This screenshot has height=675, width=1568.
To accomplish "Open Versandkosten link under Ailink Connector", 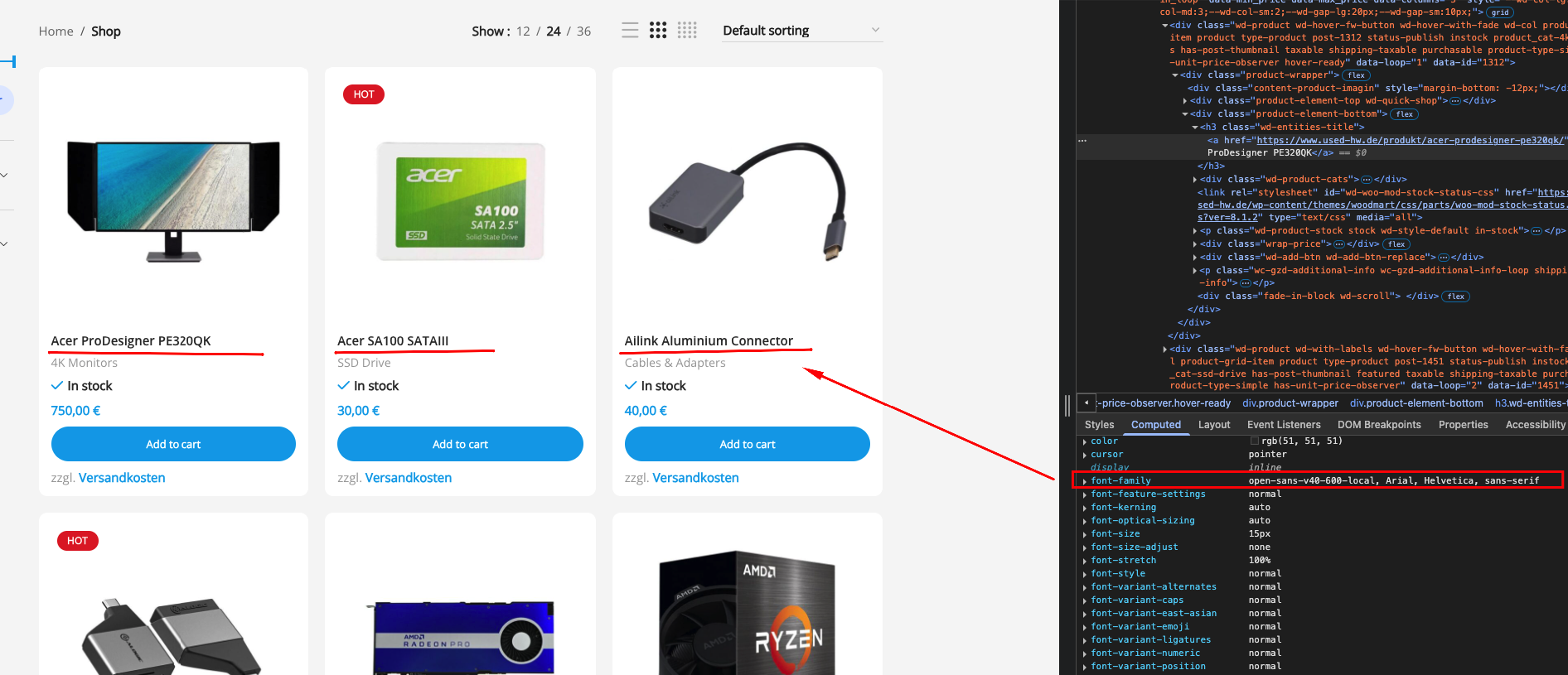I will click(695, 478).
